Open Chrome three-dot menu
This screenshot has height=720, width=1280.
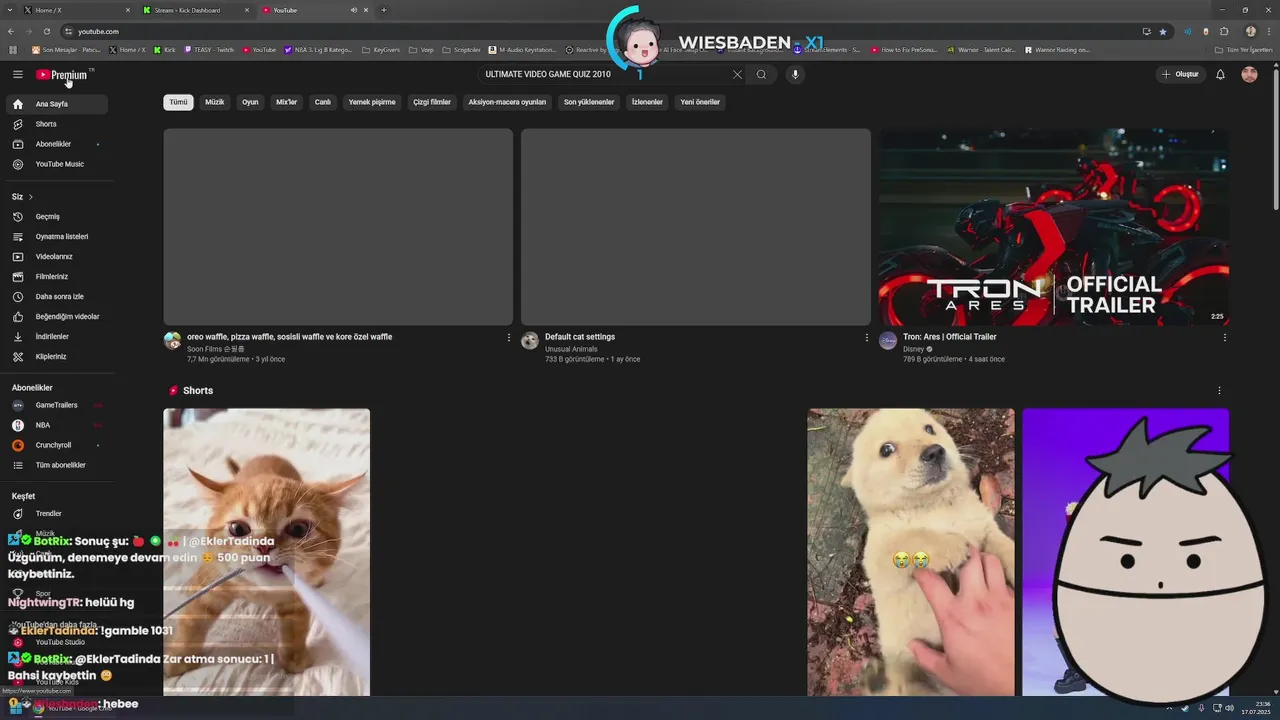(1268, 31)
